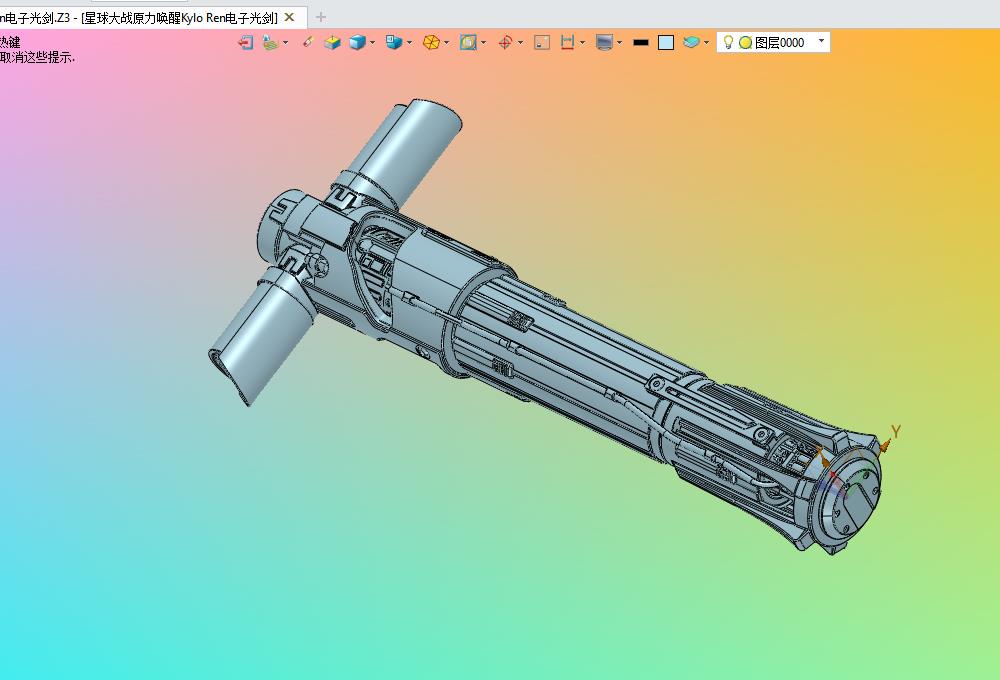The height and width of the screenshot is (680, 1000).
Task: Click the teal surface layer icon
Action: click(691, 43)
